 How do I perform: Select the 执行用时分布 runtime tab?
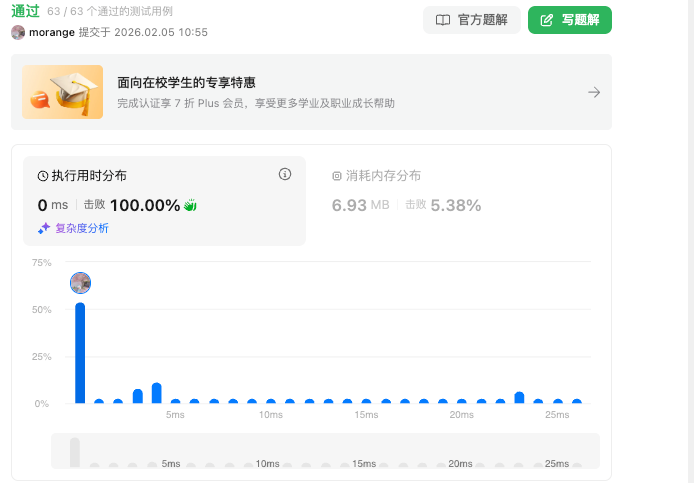point(164,201)
